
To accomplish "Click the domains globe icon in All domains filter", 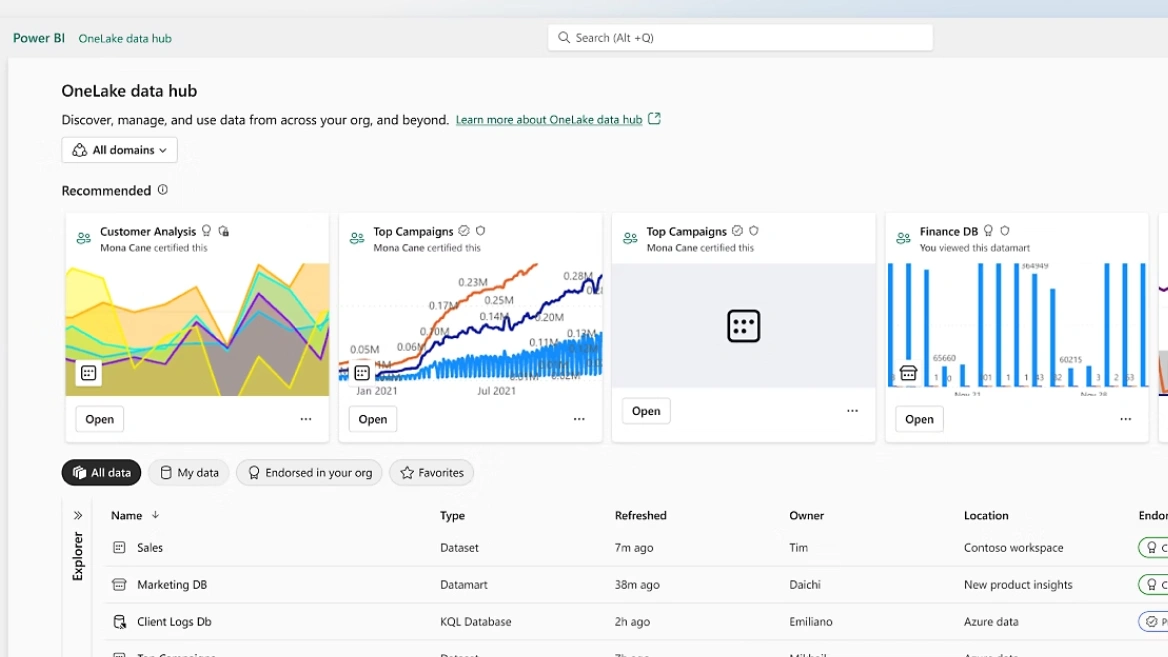I will point(79,149).
